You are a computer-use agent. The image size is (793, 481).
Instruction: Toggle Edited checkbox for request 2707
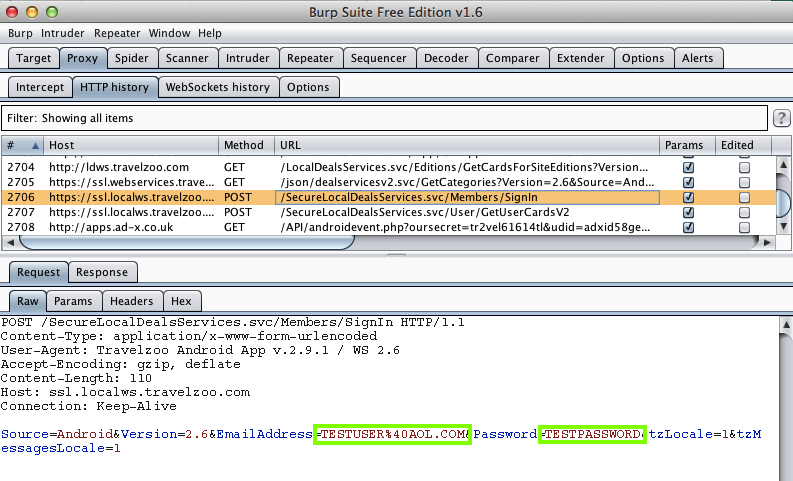pyautogui.click(x=744, y=212)
